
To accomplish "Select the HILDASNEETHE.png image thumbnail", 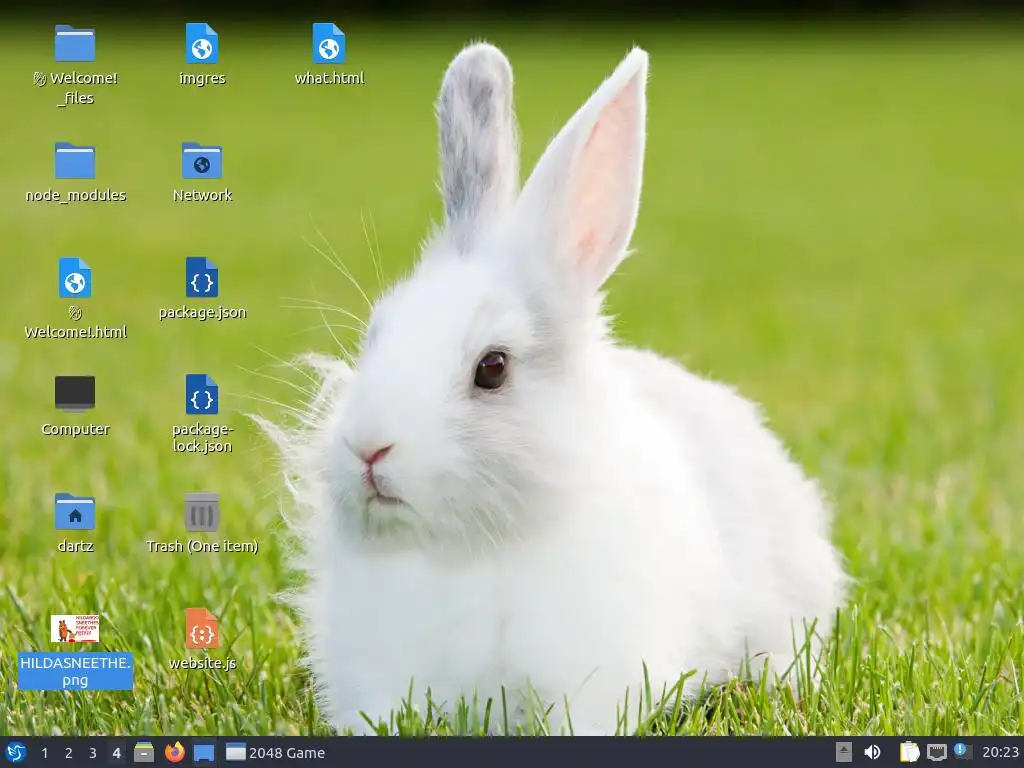I will 75,628.
